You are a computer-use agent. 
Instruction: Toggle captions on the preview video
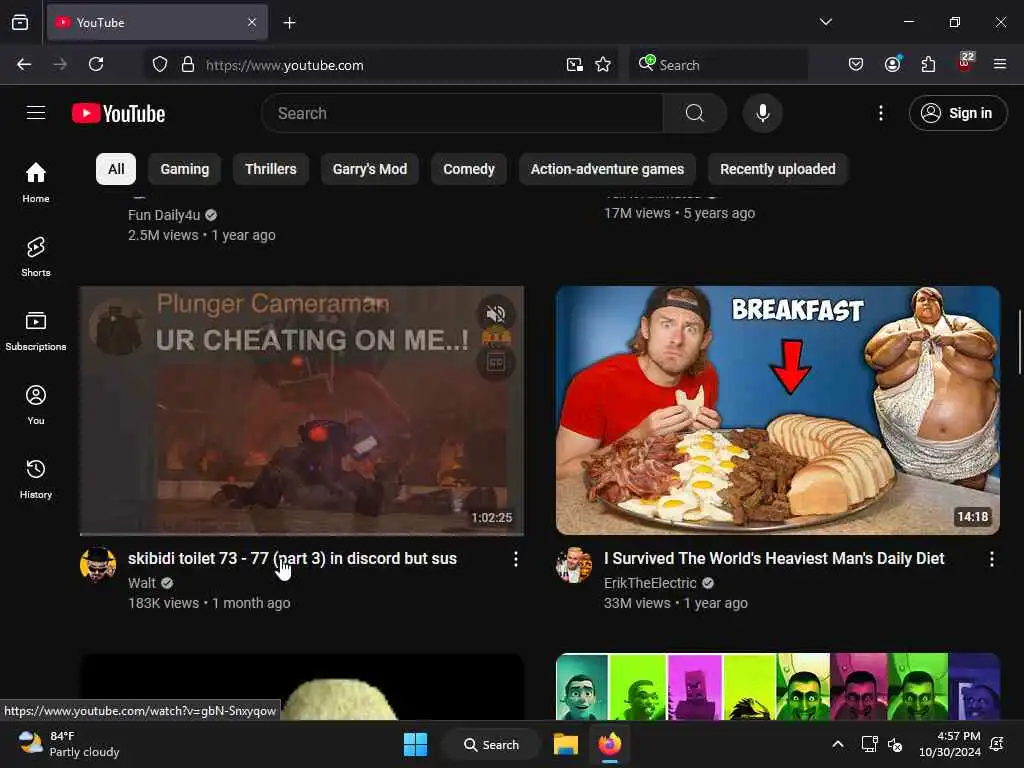pos(496,362)
